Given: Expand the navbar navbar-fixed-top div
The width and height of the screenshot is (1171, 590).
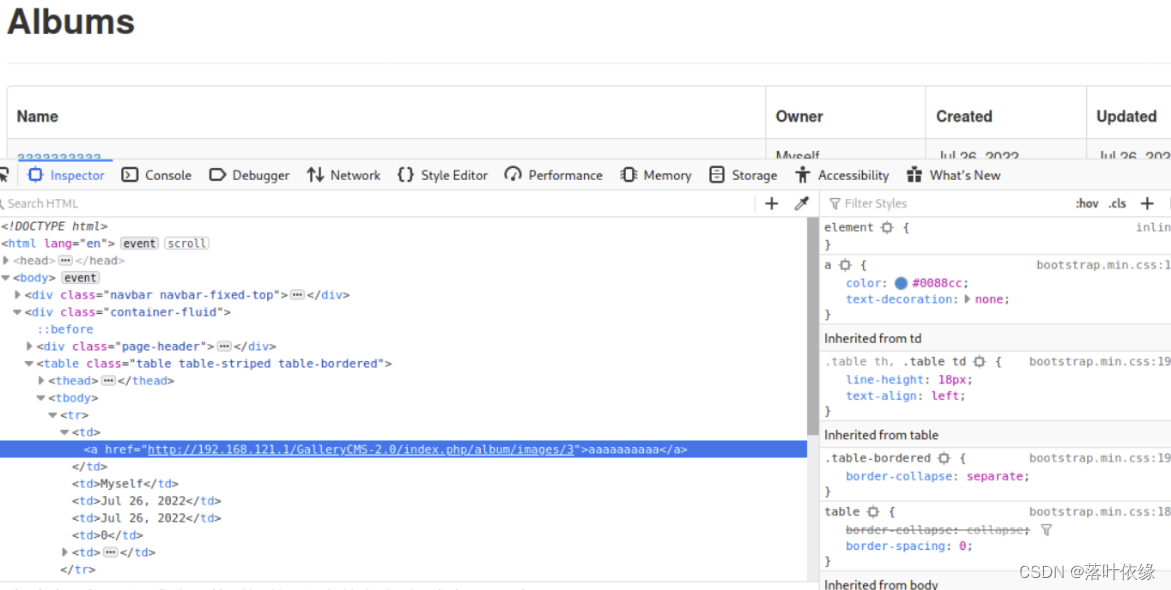Looking at the screenshot, I should click(18, 295).
